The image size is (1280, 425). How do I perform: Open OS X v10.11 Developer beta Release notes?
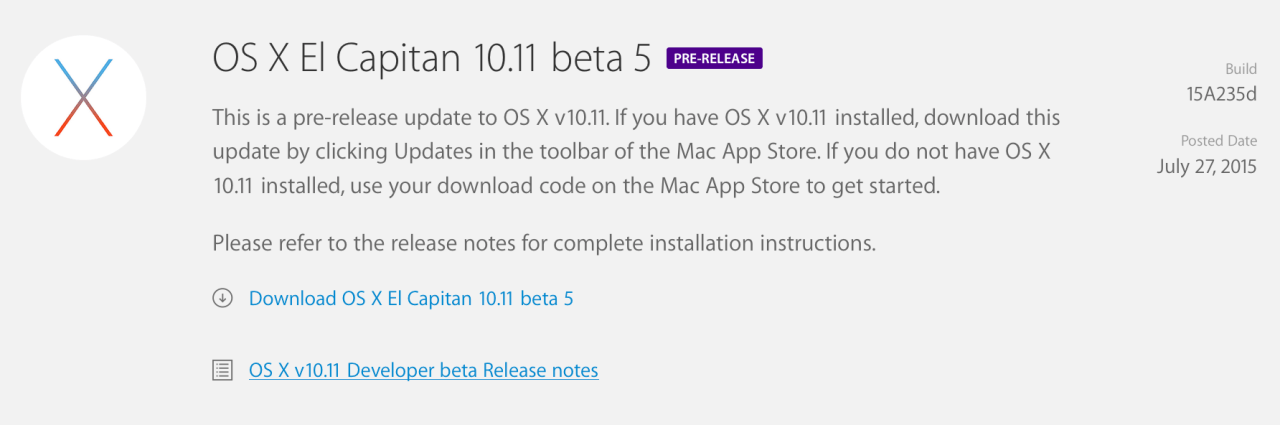point(423,371)
